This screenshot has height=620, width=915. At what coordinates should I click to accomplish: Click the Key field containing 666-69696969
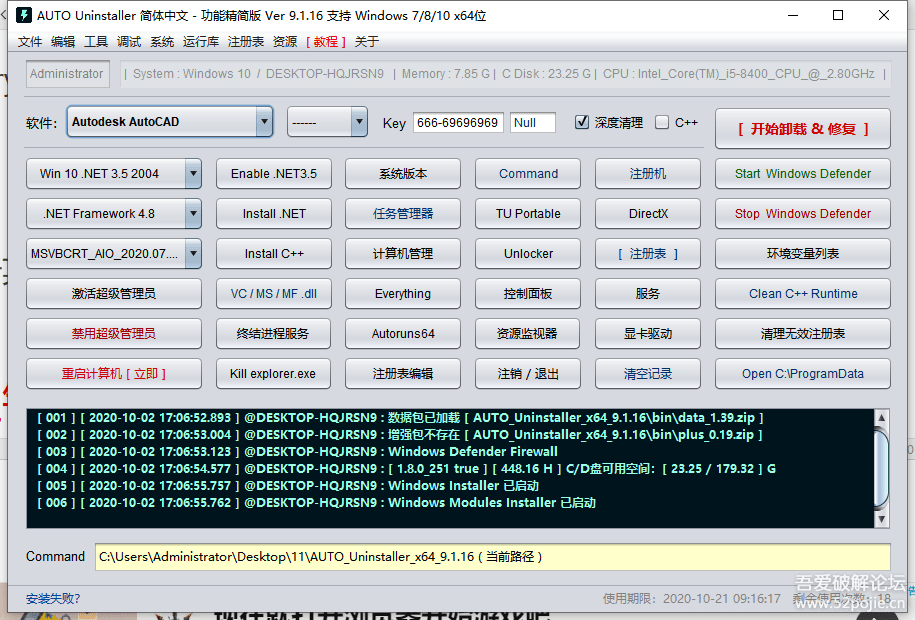(x=458, y=123)
